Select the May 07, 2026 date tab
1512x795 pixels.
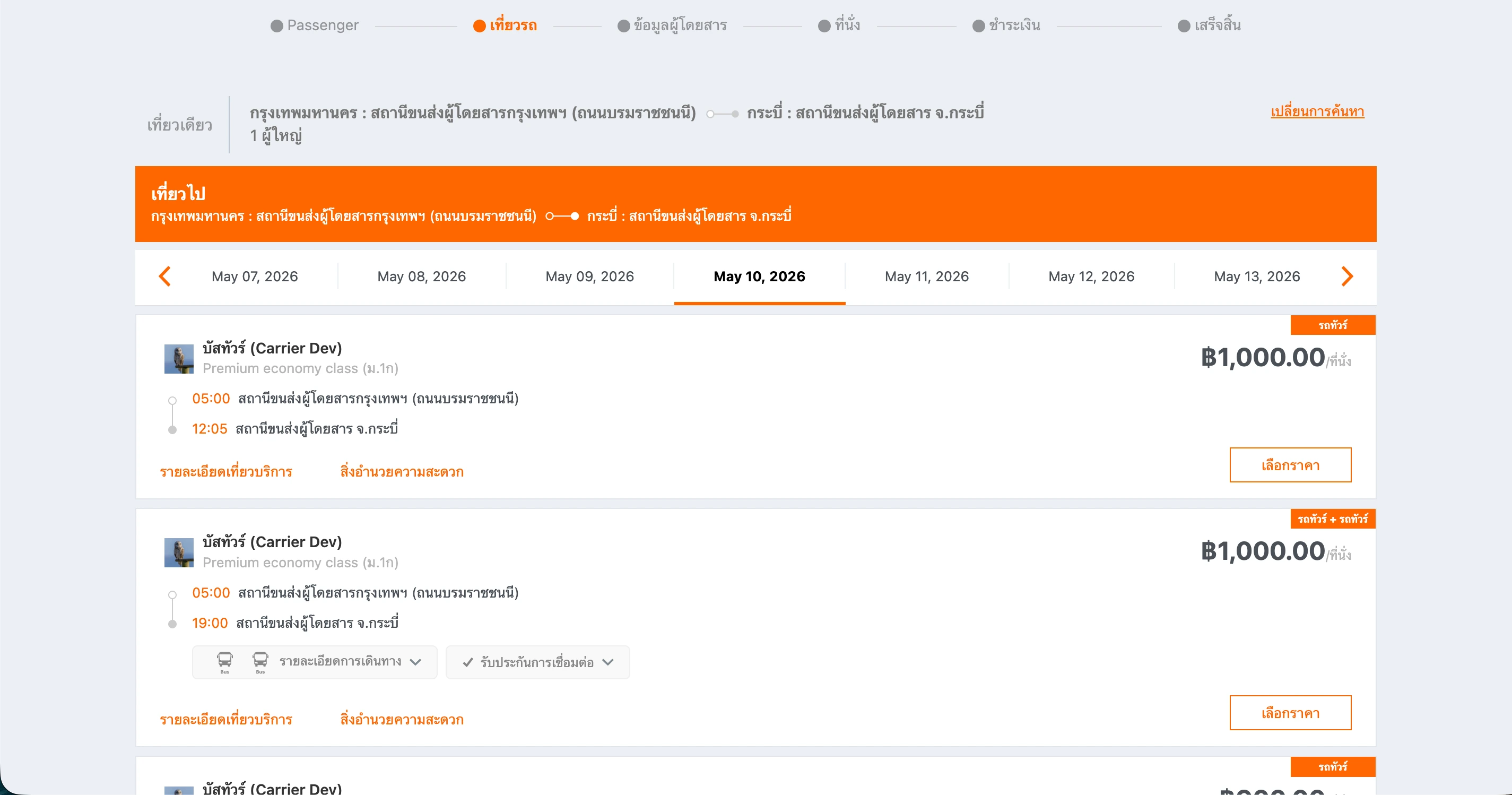click(255, 276)
